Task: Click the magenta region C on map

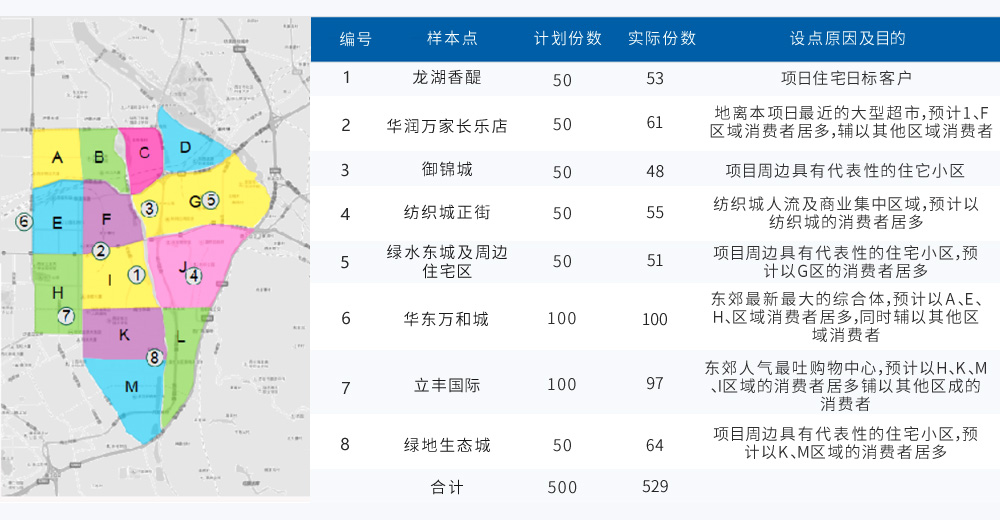Action: point(144,153)
